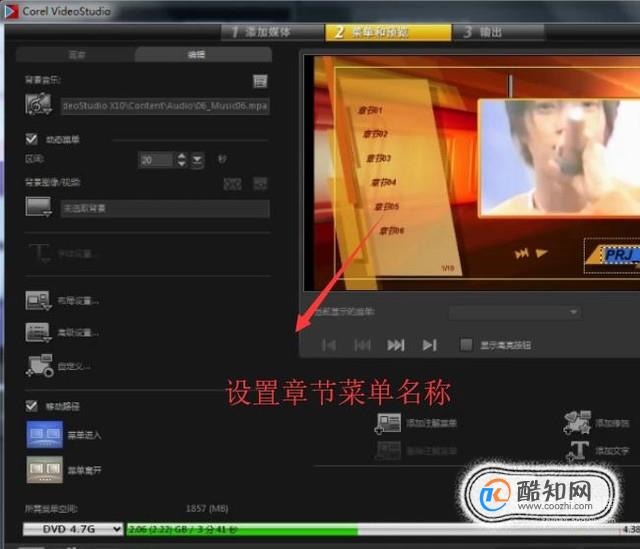640x549 pixels.
Task: Toggle the motion menu checkbox
Action: [x=32, y=139]
